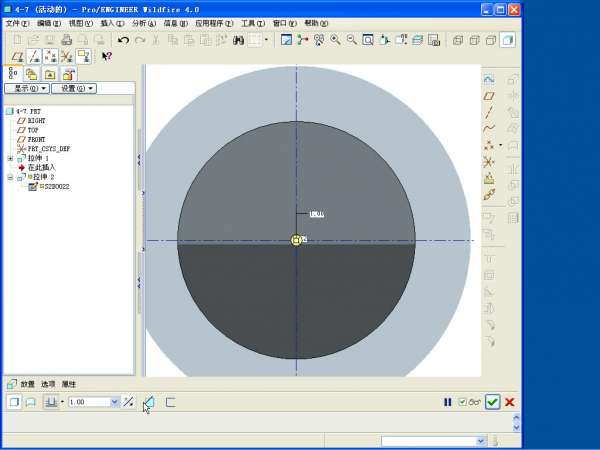Open the 放置 tab in the dashboard
Image resolution: width=600 pixels, height=450 pixels.
pos(28,384)
